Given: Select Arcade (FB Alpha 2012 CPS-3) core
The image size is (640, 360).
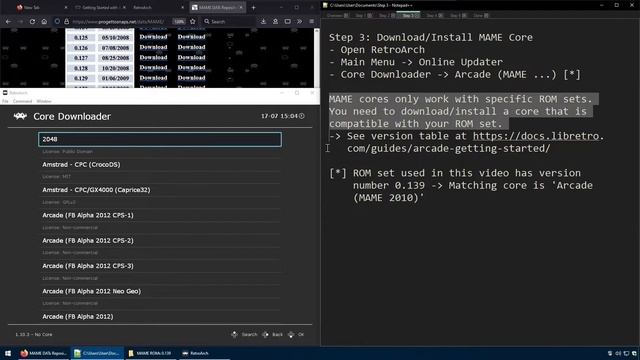Looking at the screenshot, I should tap(160, 266).
